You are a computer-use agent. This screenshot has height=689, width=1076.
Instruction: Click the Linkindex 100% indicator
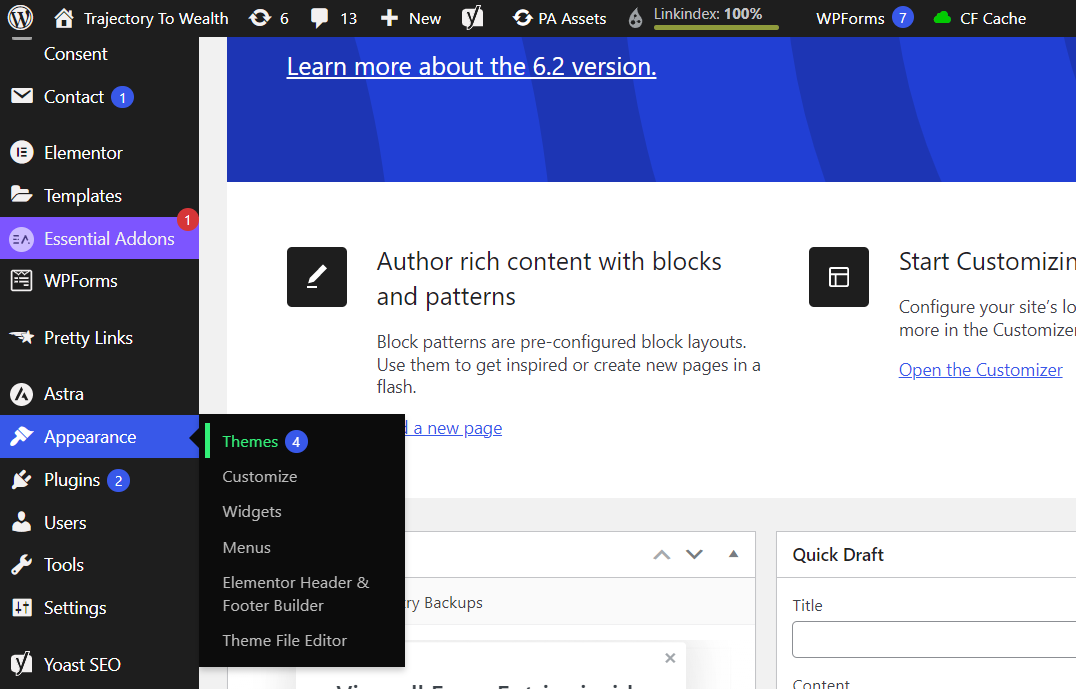click(x=704, y=17)
